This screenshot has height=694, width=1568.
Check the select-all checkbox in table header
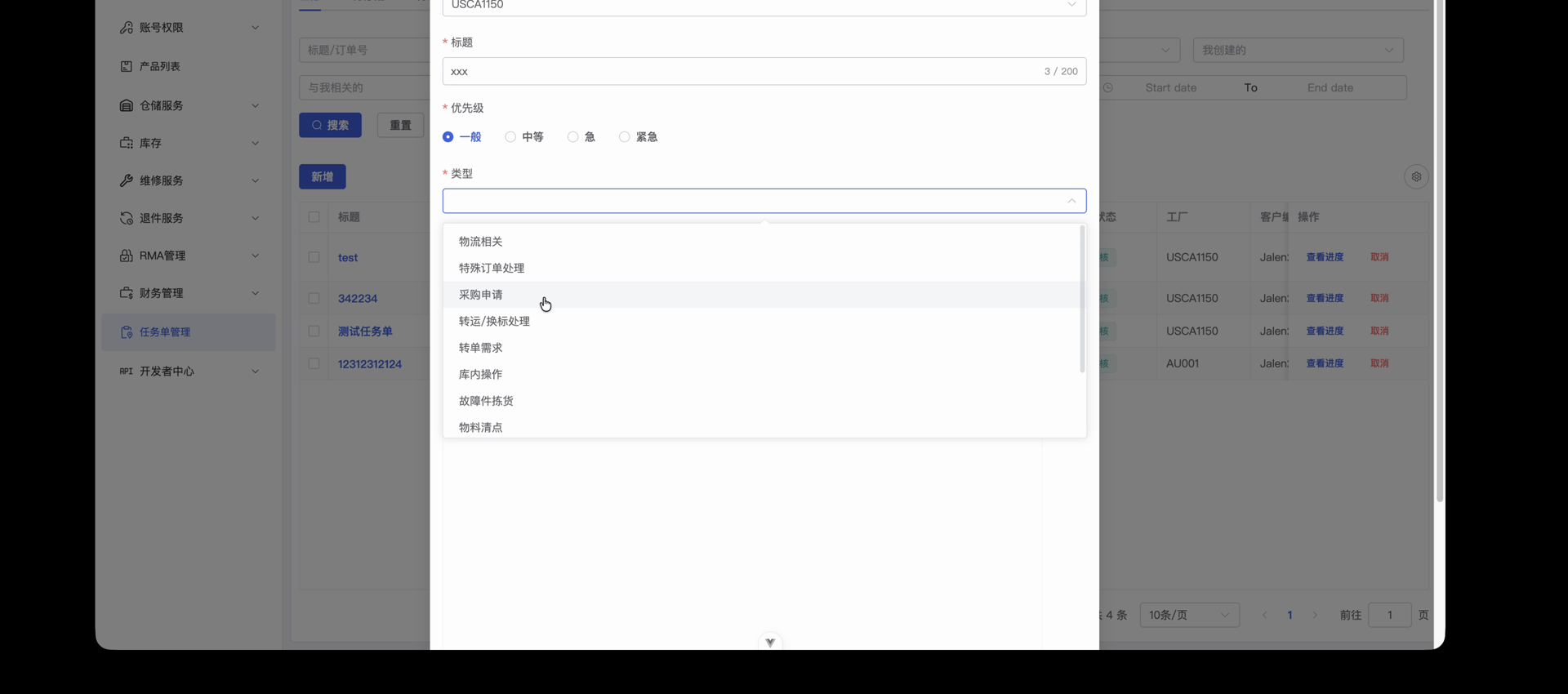[314, 217]
